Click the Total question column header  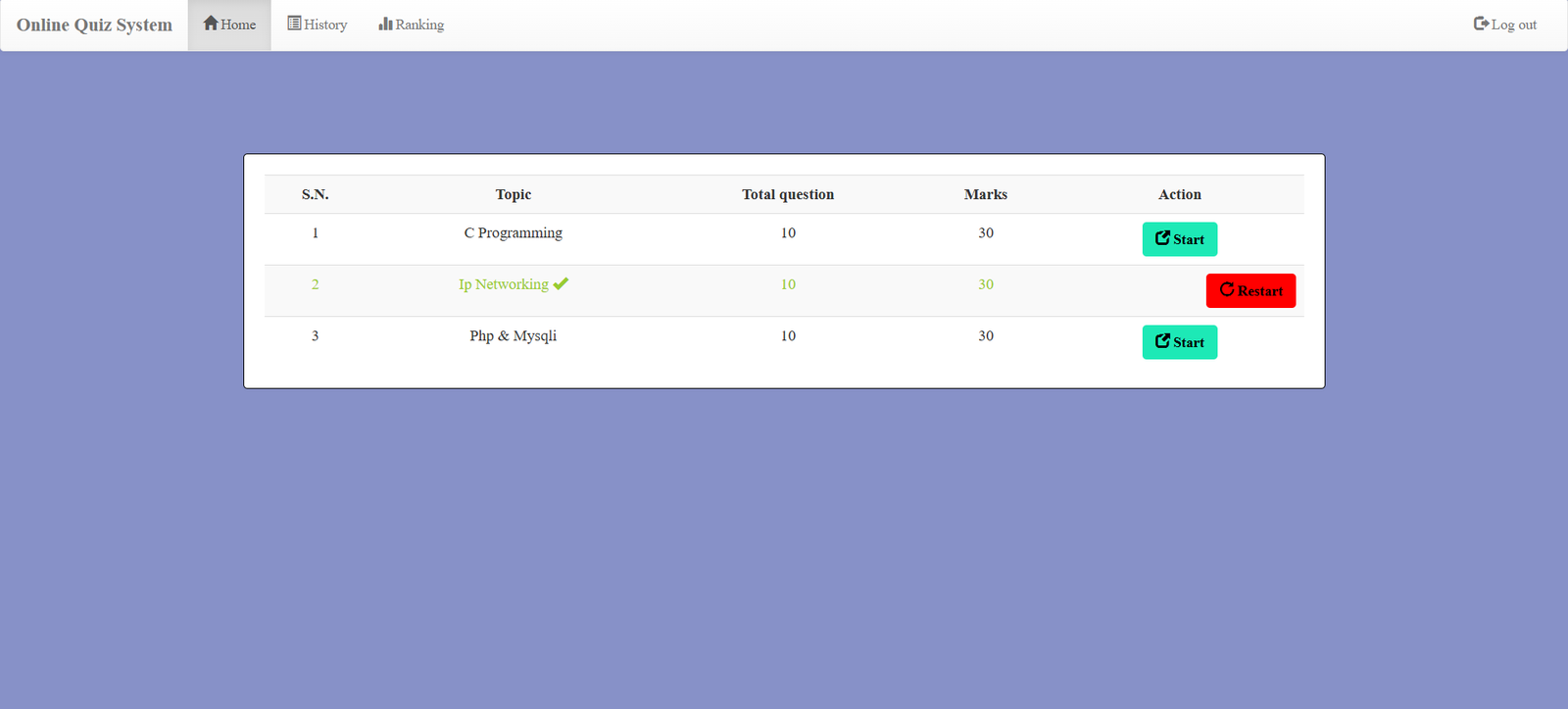[788, 194]
